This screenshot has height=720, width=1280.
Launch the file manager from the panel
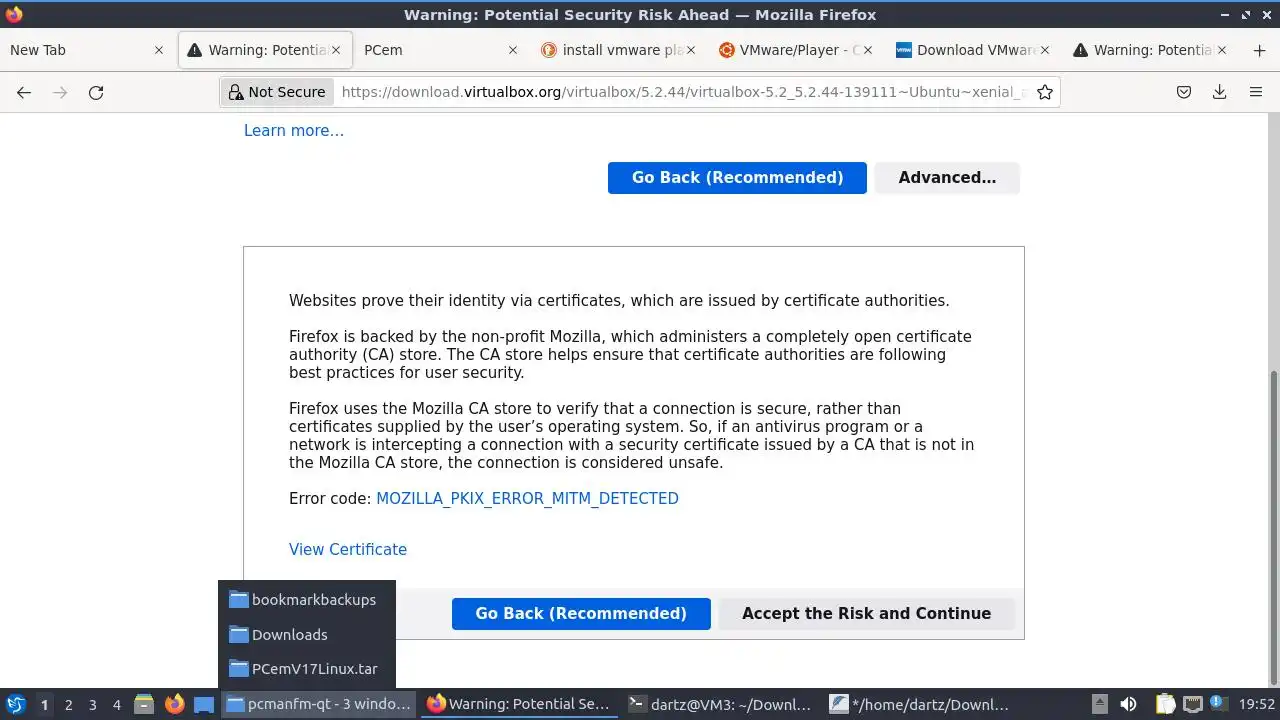[x=144, y=704]
